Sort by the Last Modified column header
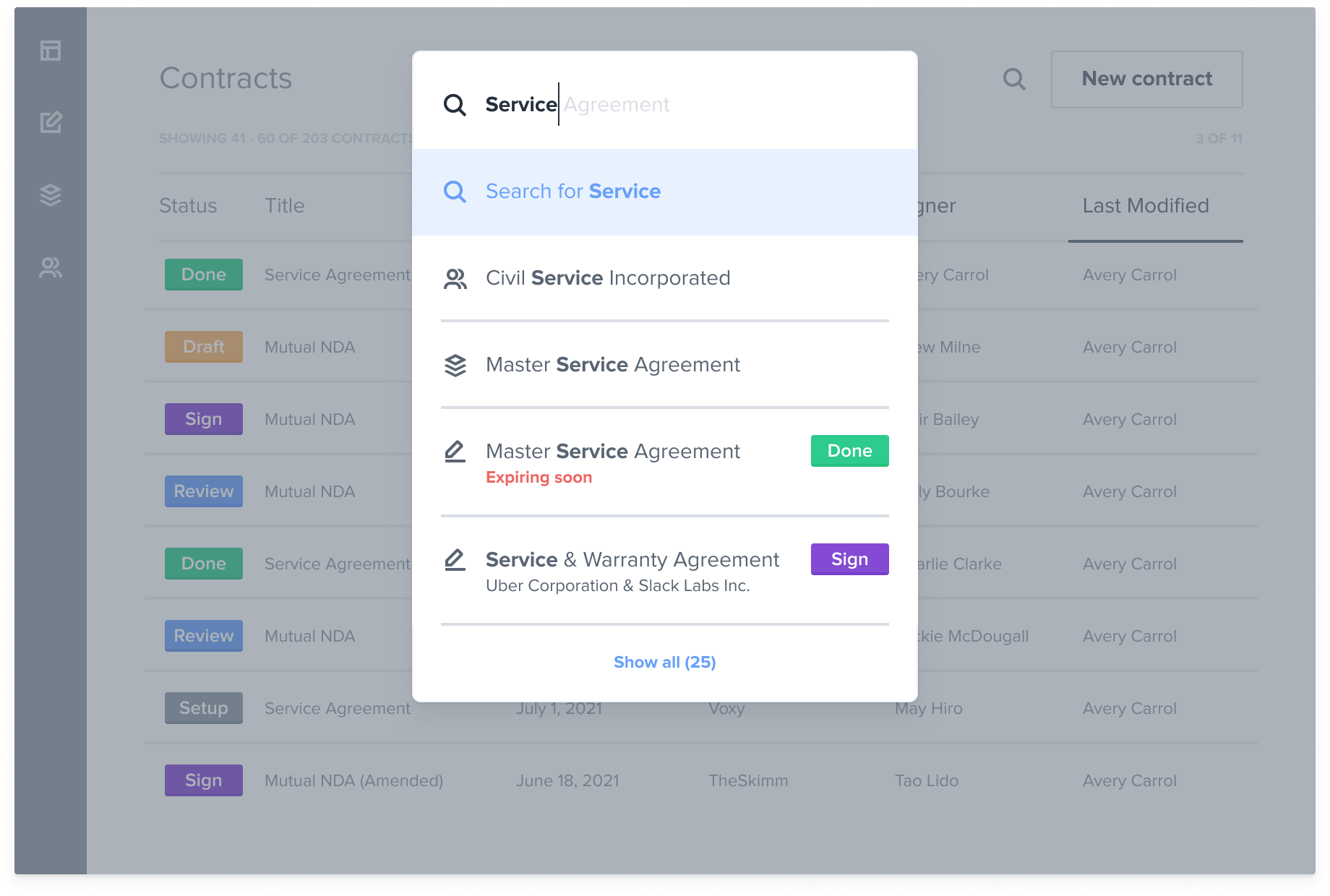Viewport: 1330px width, 896px height. 1146,206
